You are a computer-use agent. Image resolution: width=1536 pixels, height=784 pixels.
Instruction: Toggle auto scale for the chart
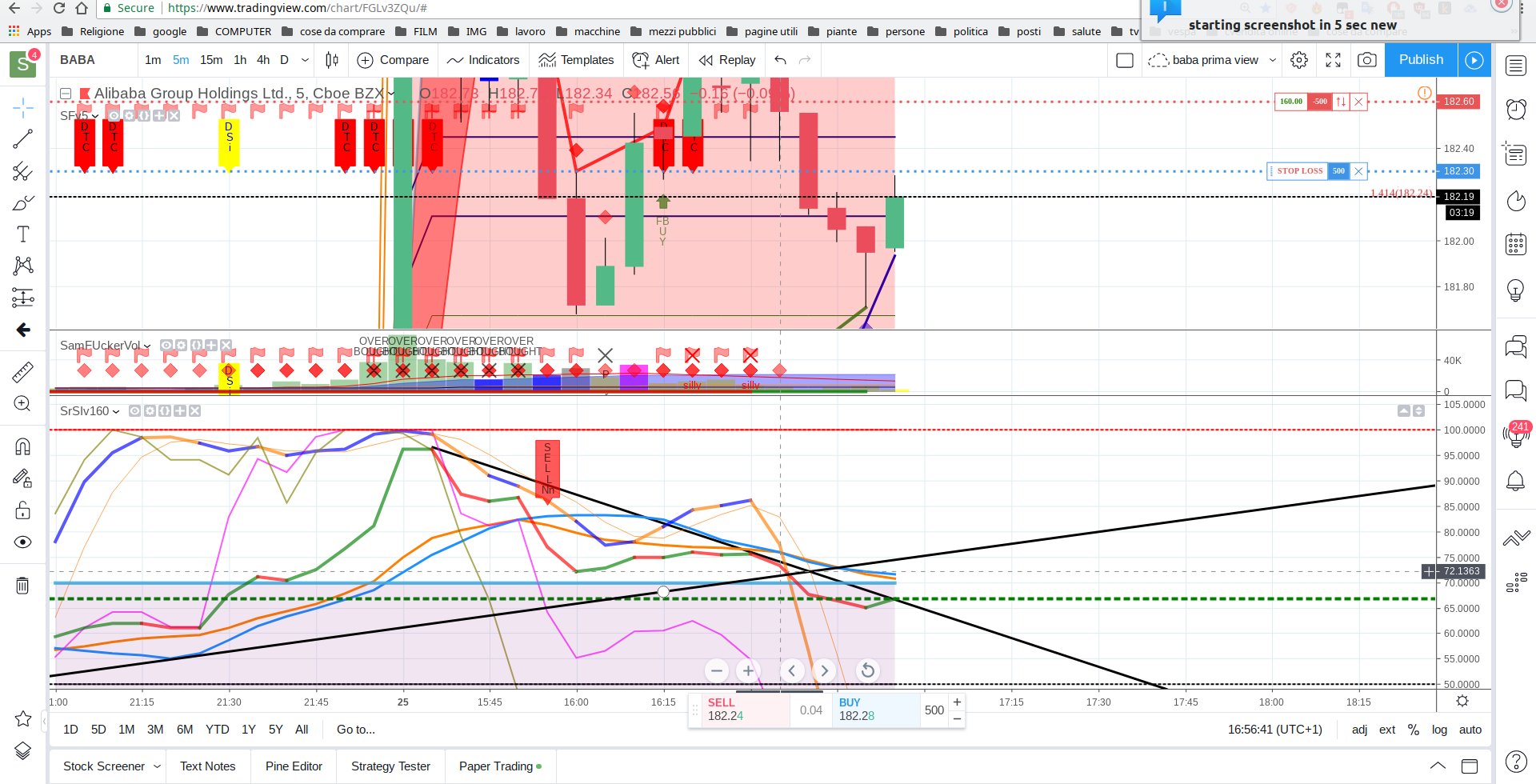[1470, 730]
